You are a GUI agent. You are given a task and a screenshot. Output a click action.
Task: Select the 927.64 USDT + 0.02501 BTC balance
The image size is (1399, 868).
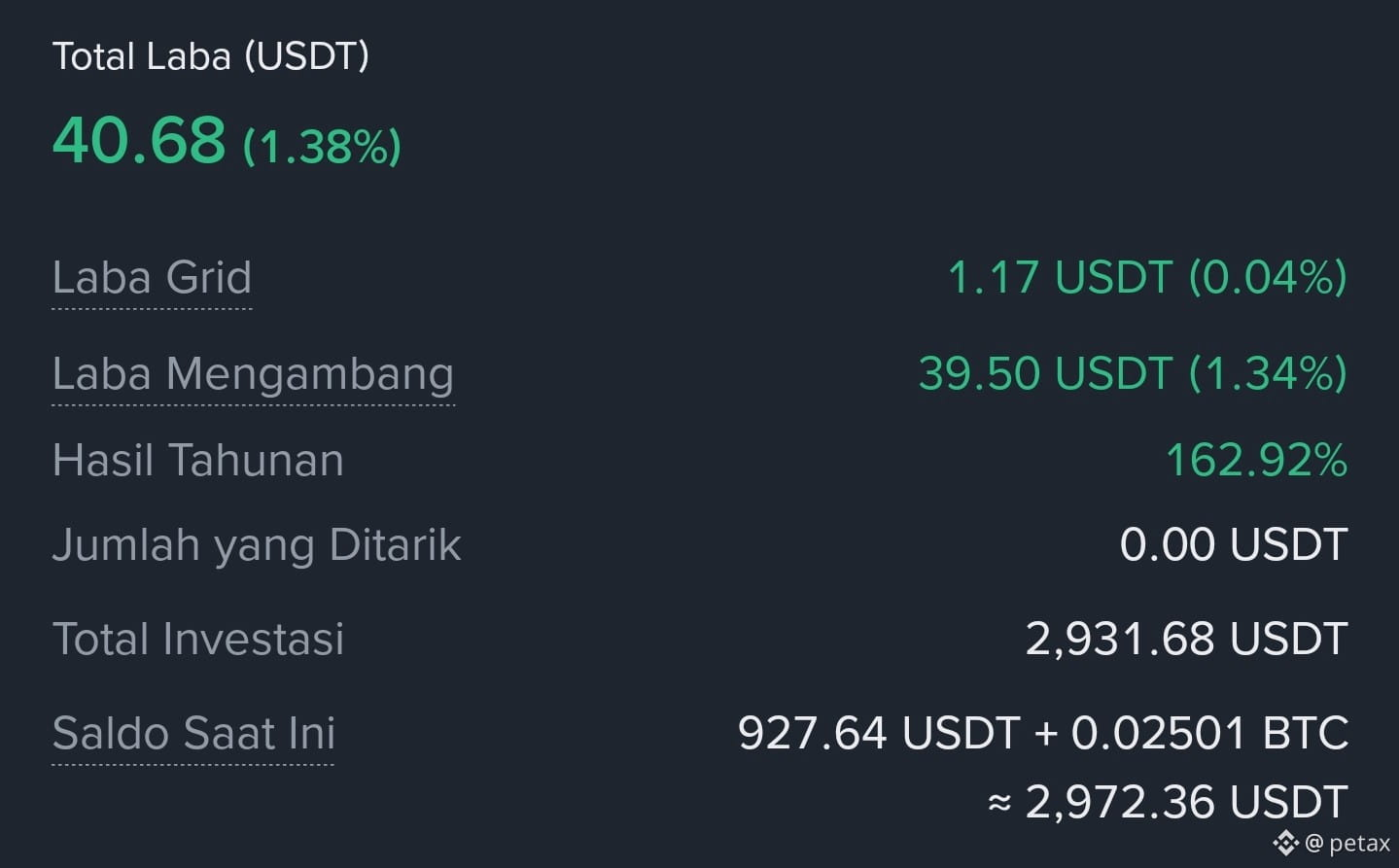coord(1043,733)
